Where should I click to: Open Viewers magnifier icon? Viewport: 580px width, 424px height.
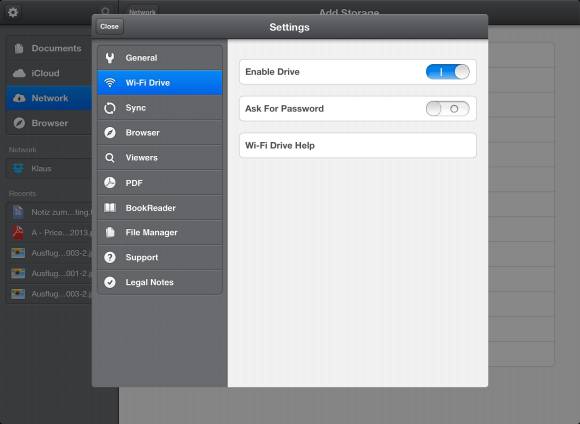(110, 158)
